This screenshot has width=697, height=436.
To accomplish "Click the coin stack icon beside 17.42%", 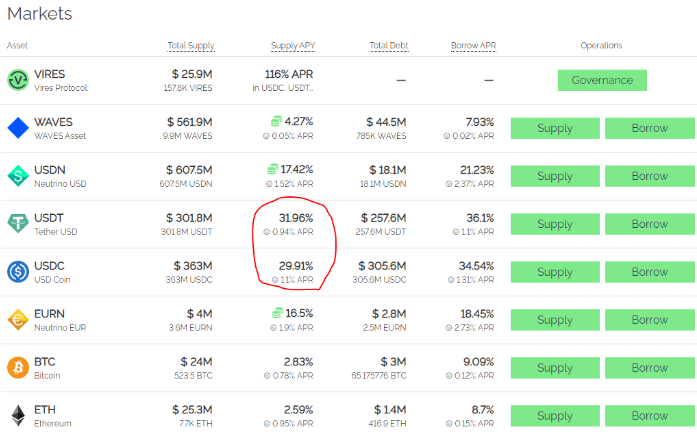I will pos(272,169).
